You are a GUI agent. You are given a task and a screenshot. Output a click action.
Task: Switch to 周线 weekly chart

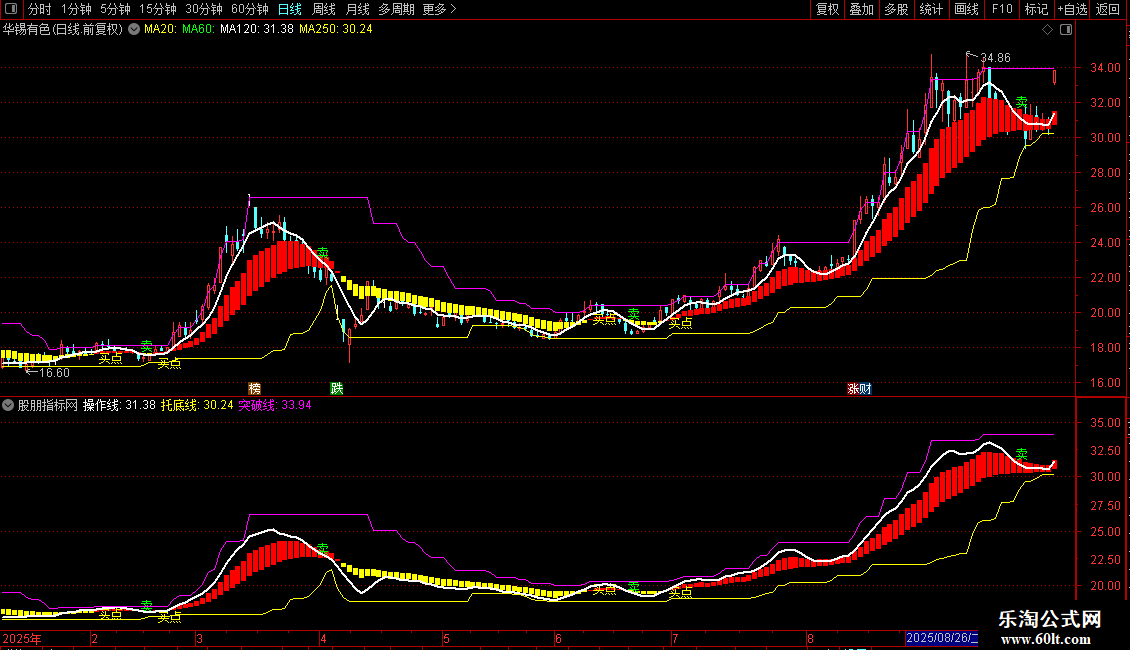tap(324, 9)
